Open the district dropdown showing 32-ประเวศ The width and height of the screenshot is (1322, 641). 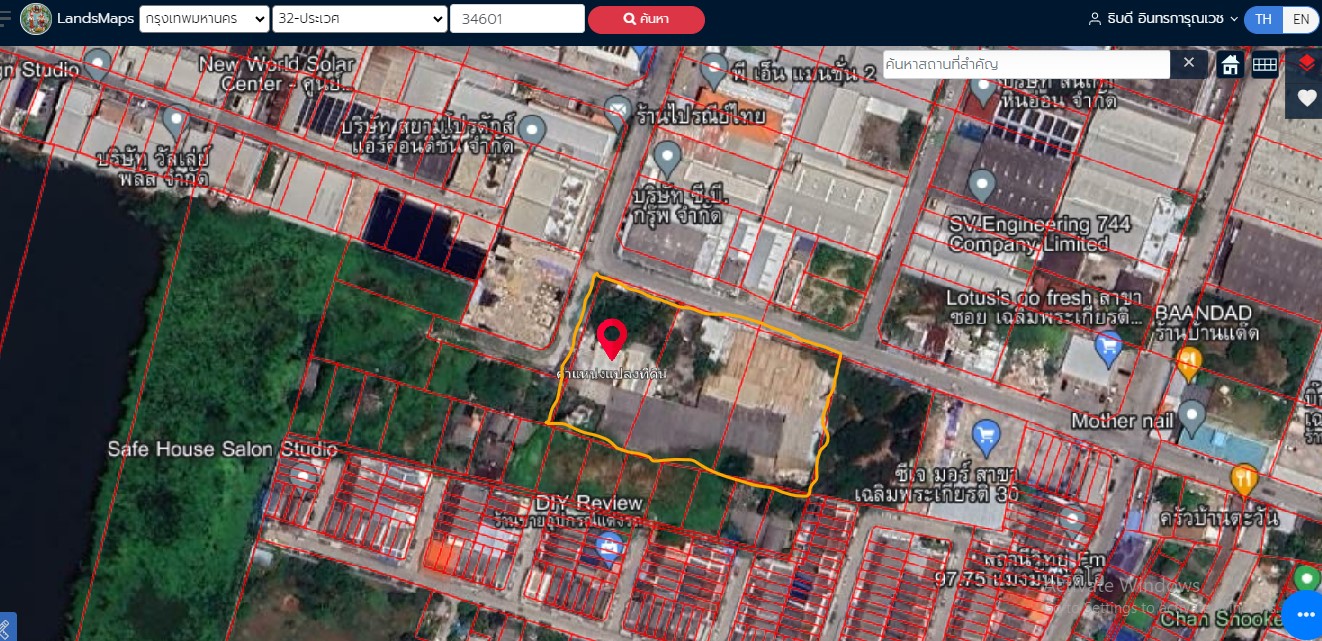pos(360,19)
